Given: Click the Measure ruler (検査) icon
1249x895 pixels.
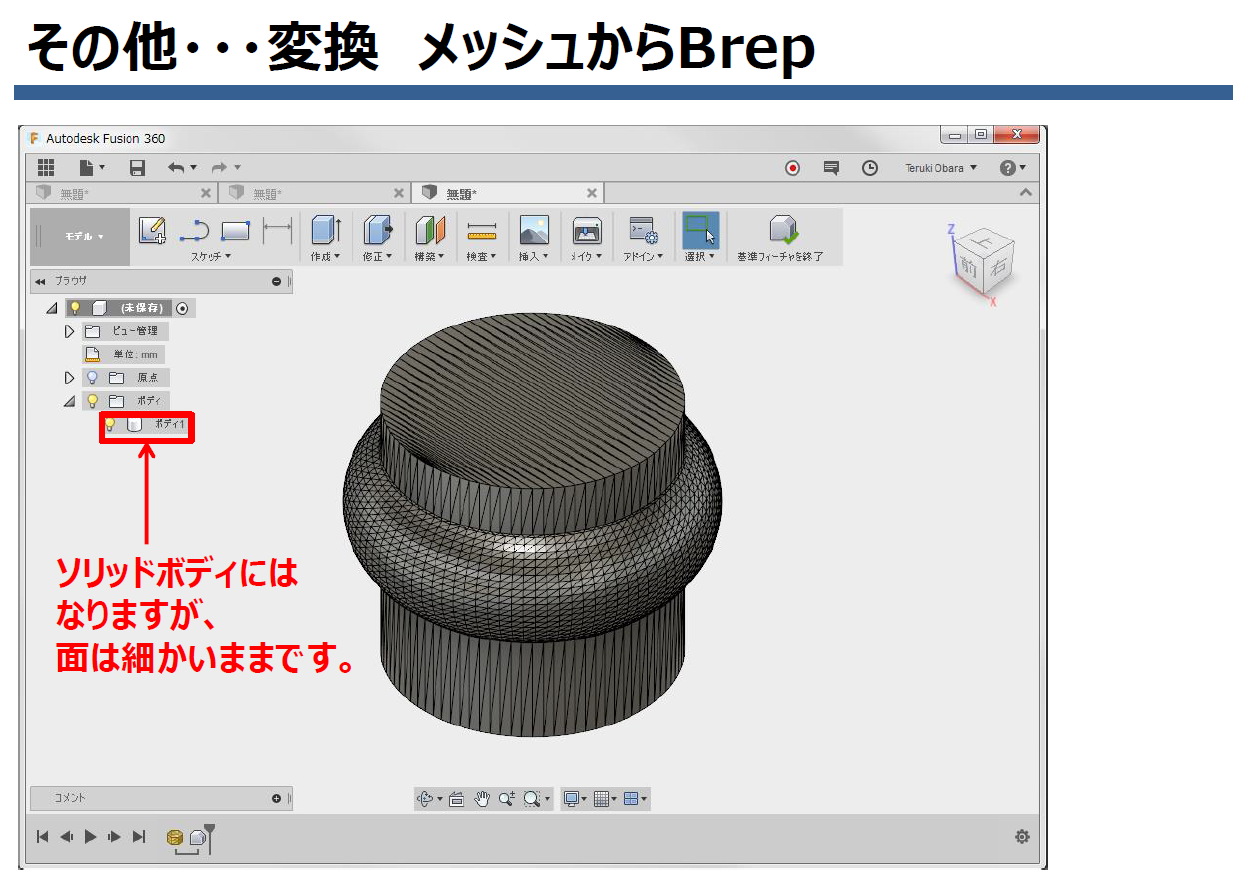Looking at the screenshot, I should point(482,231).
